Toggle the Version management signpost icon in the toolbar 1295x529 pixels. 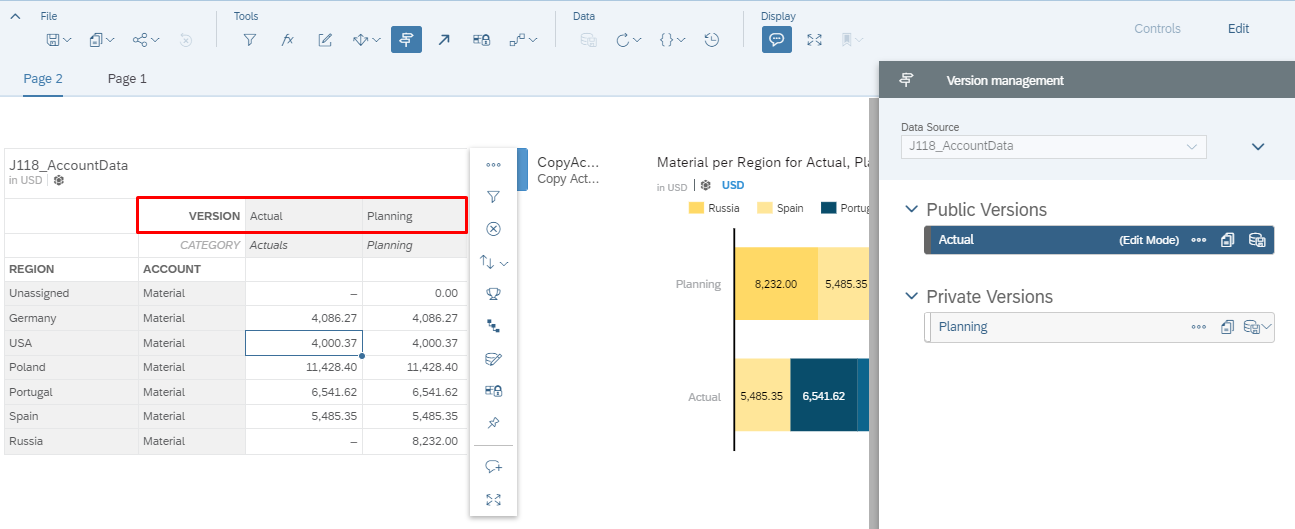tap(406, 40)
